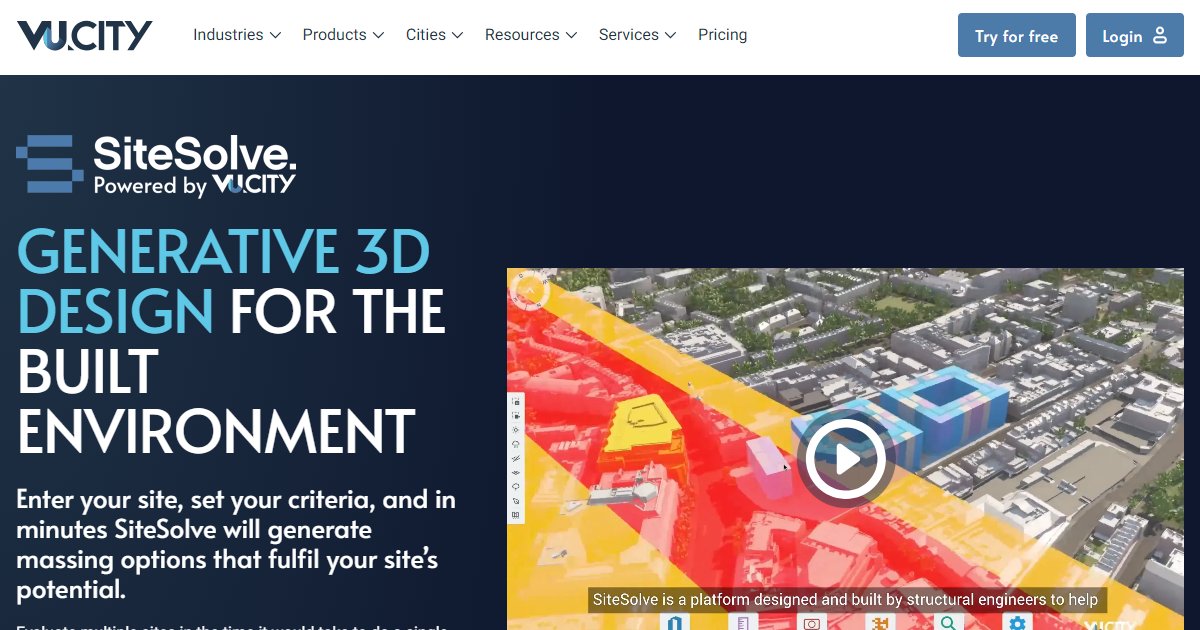
Task: Expand the Products dropdown
Action: pos(343,35)
